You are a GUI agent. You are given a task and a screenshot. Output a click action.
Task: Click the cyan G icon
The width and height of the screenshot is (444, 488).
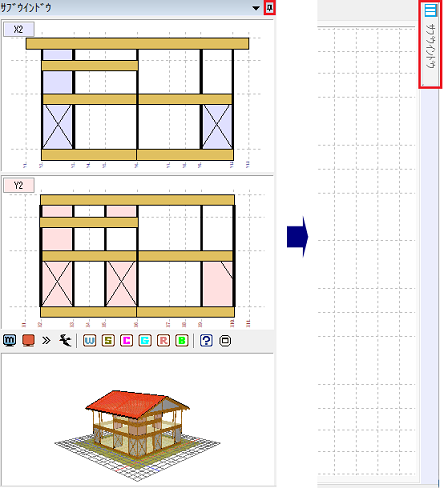[x=145, y=341]
